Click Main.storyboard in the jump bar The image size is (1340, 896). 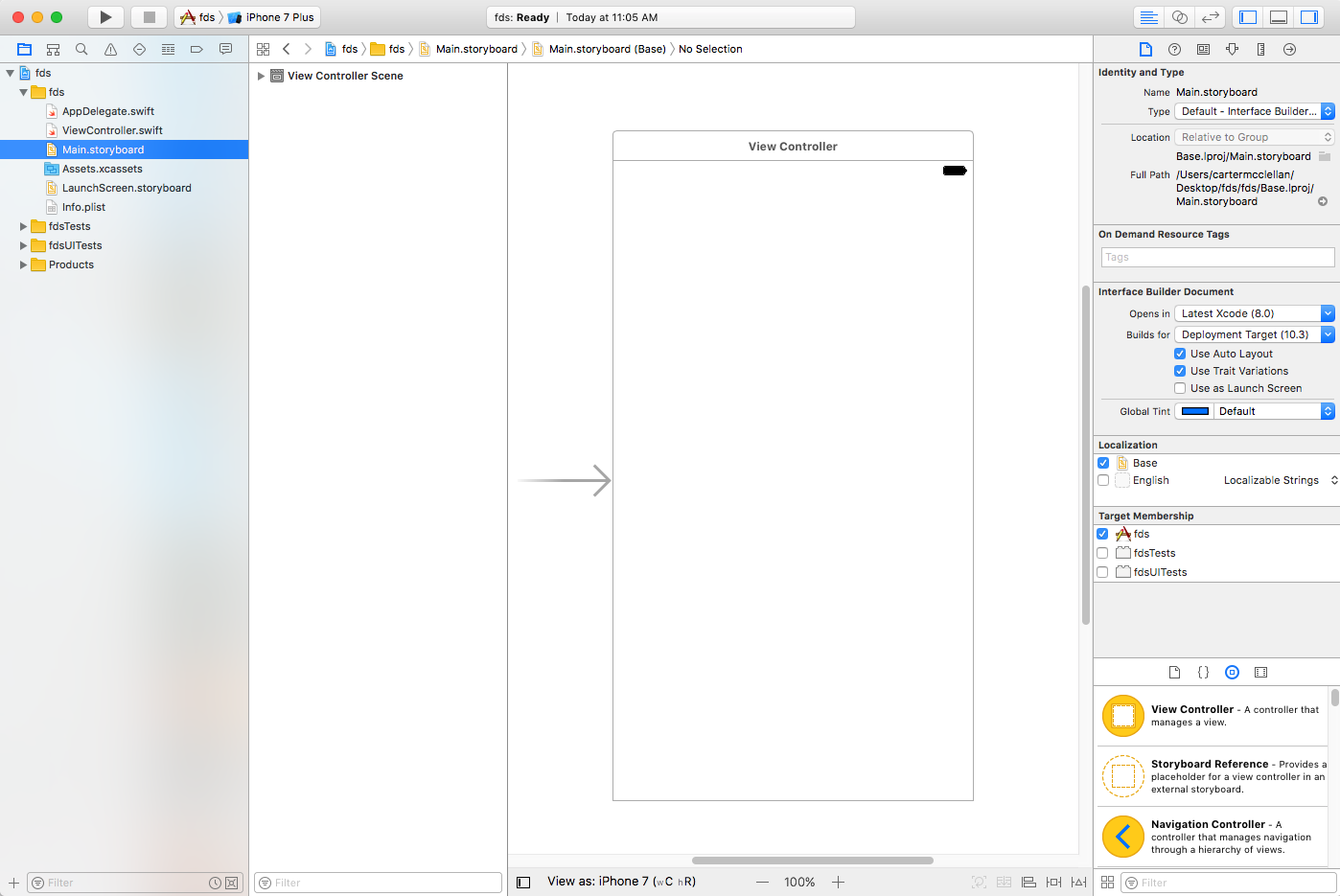[x=475, y=49]
